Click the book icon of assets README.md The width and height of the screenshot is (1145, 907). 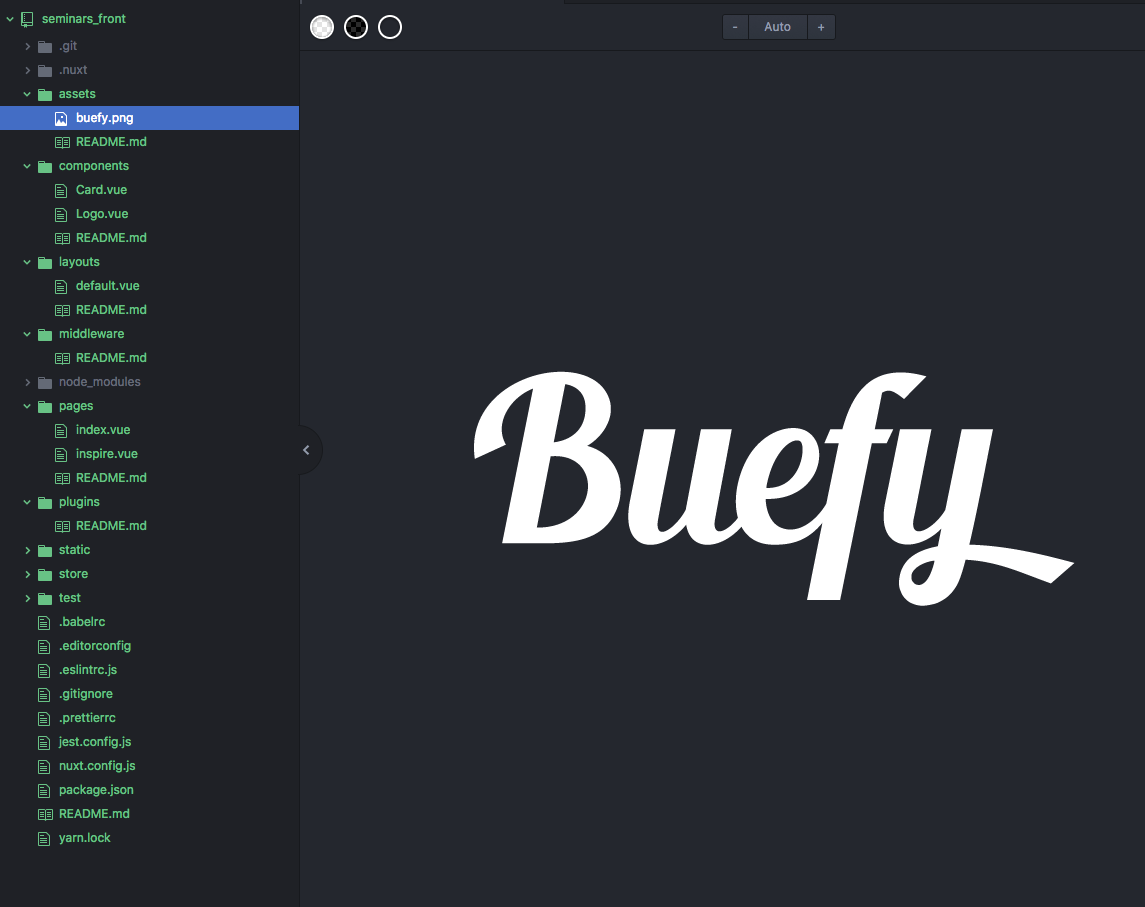click(63, 142)
